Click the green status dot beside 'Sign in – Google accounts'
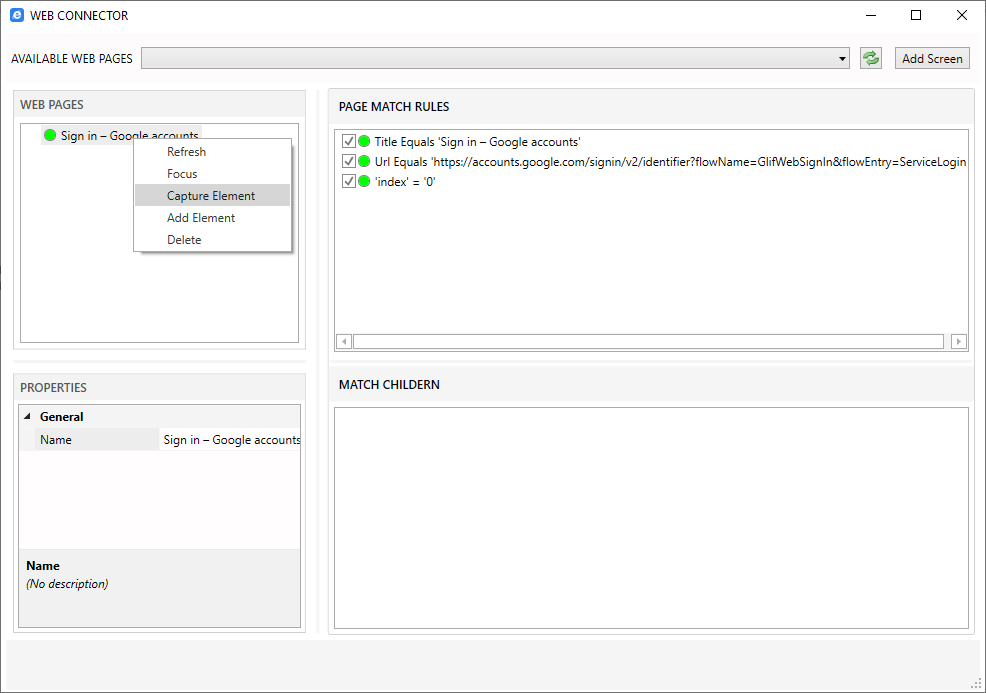986x693 pixels. coord(50,135)
